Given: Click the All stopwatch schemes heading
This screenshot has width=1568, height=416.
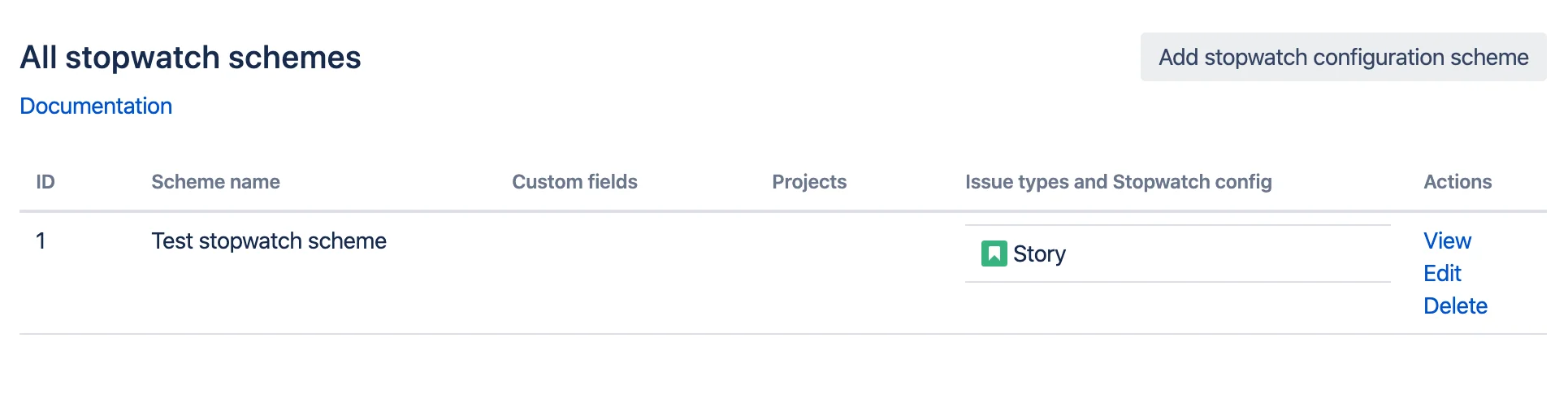Looking at the screenshot, I should [190, 58].
